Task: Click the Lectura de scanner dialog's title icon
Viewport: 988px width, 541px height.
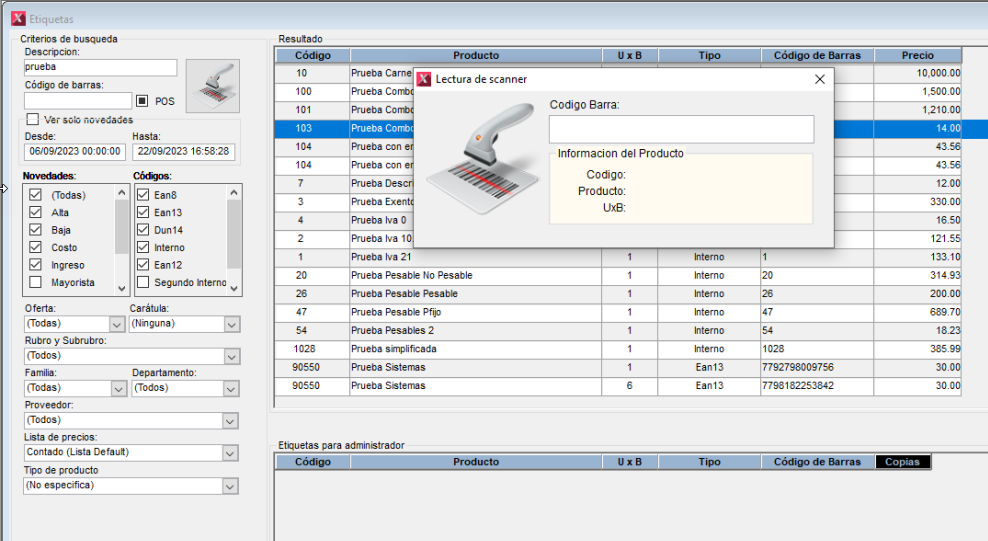Action: (x=425, y=79)
